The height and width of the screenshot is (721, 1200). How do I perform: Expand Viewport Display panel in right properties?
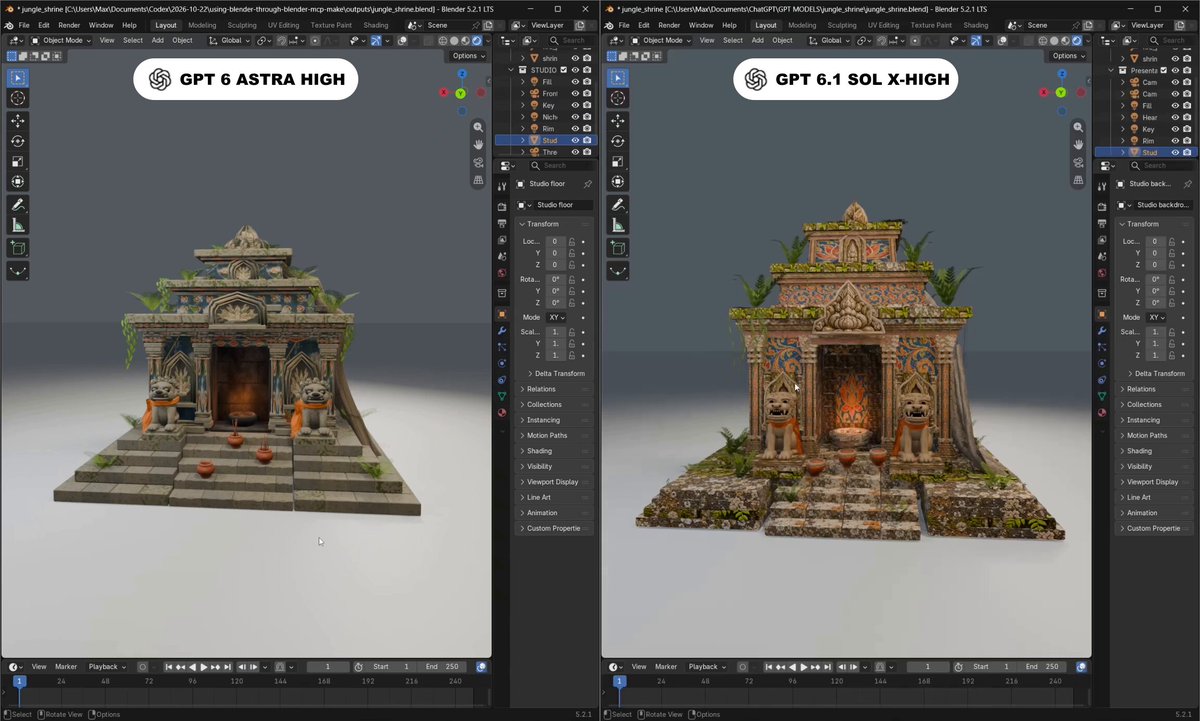point(1153,482)
